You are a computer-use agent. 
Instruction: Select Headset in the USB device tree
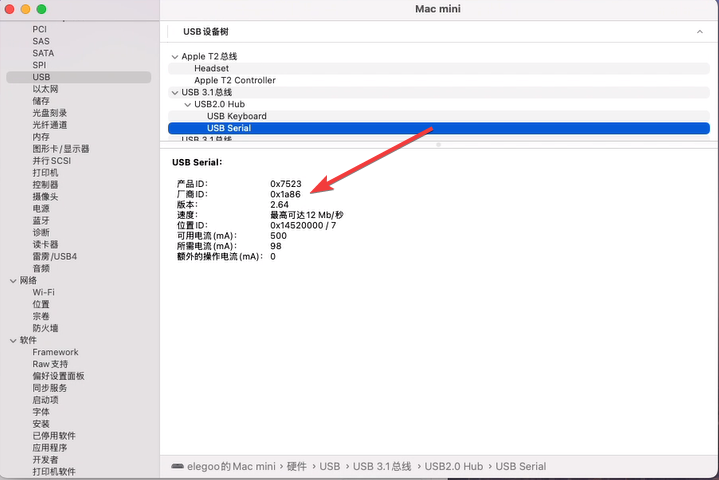click(439, 68)
